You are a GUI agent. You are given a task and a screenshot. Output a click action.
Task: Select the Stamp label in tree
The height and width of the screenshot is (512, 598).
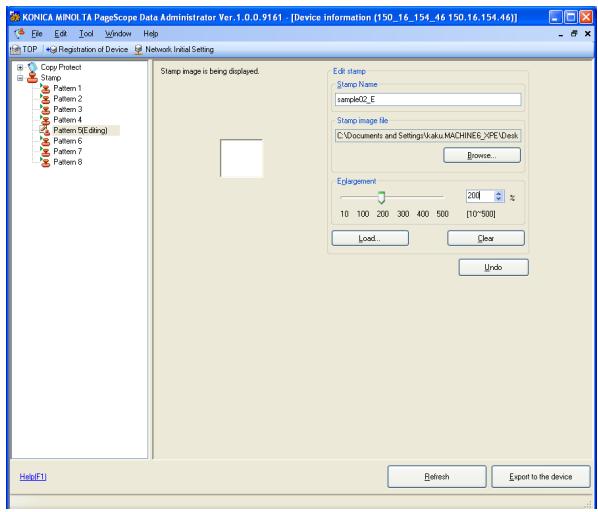[x=51, y=78]
